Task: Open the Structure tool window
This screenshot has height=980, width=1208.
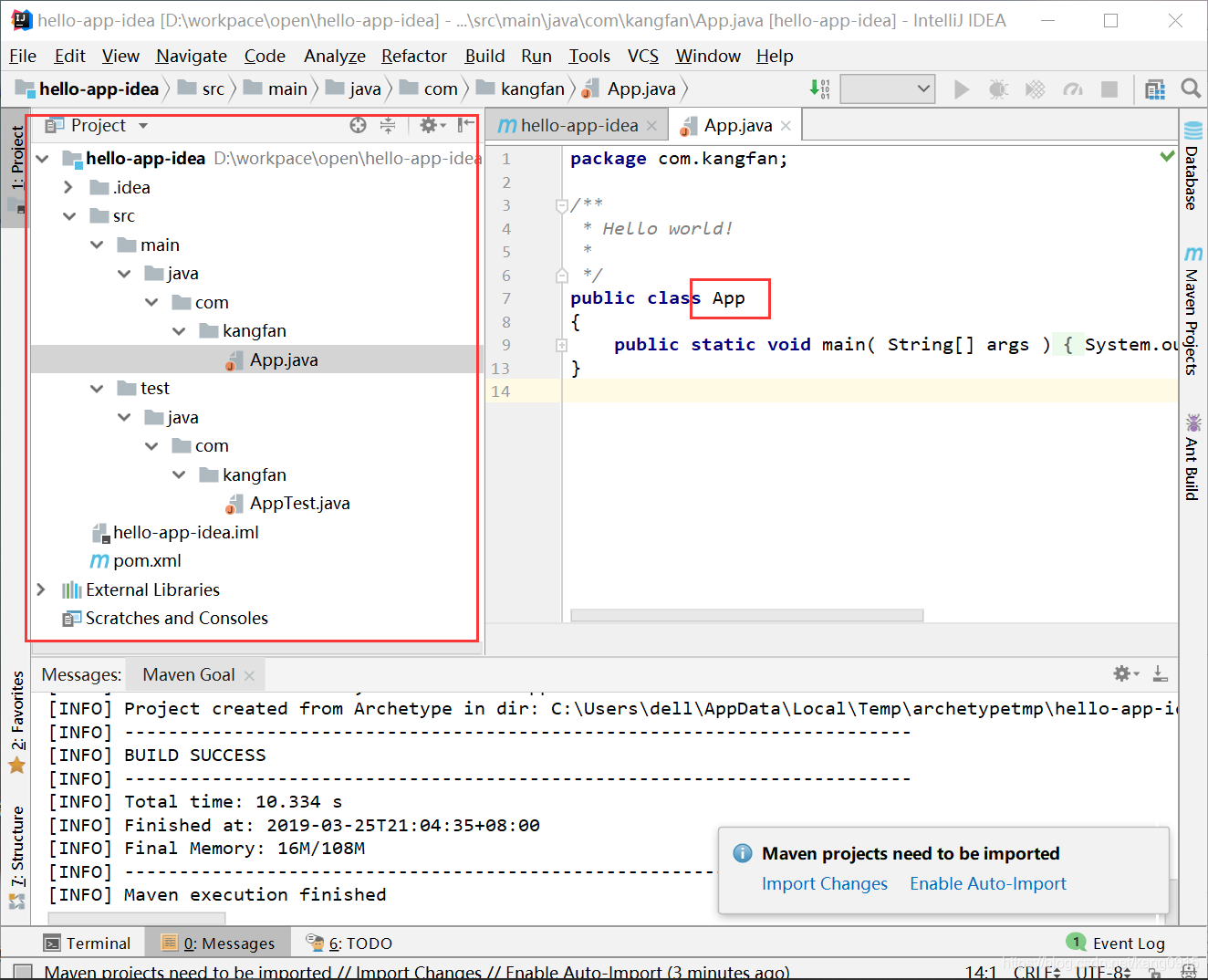Action: click(x=17, y=856)
